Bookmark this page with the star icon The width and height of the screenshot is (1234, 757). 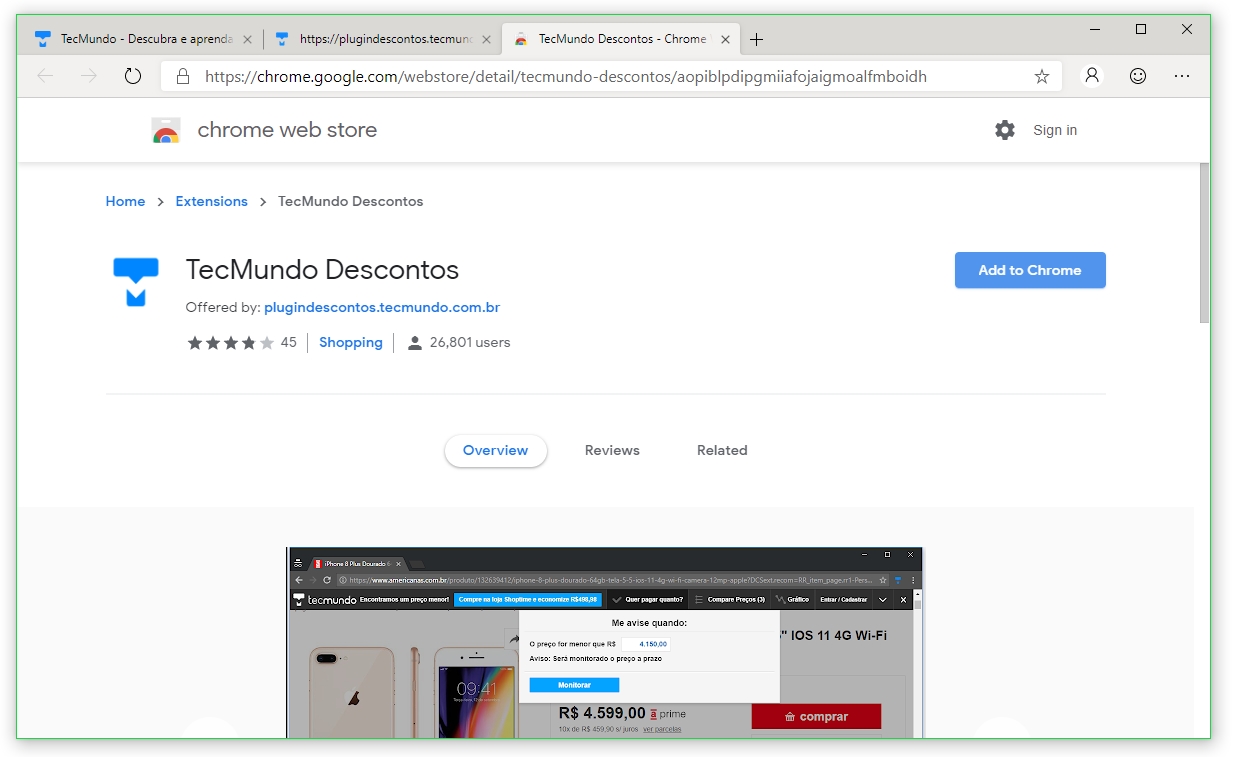[1042, 76]
